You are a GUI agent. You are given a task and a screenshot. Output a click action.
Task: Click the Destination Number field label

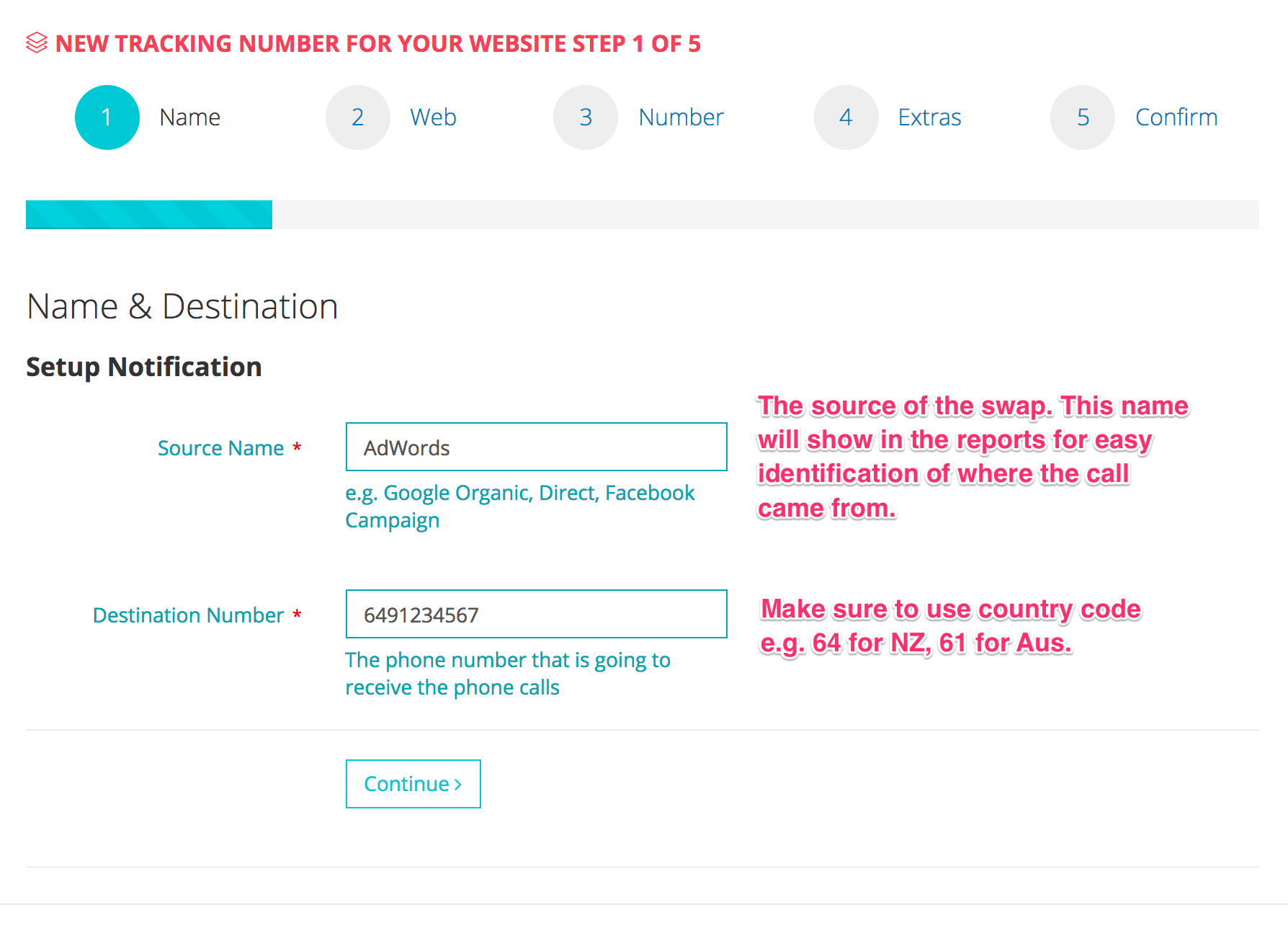pos(188,615)
